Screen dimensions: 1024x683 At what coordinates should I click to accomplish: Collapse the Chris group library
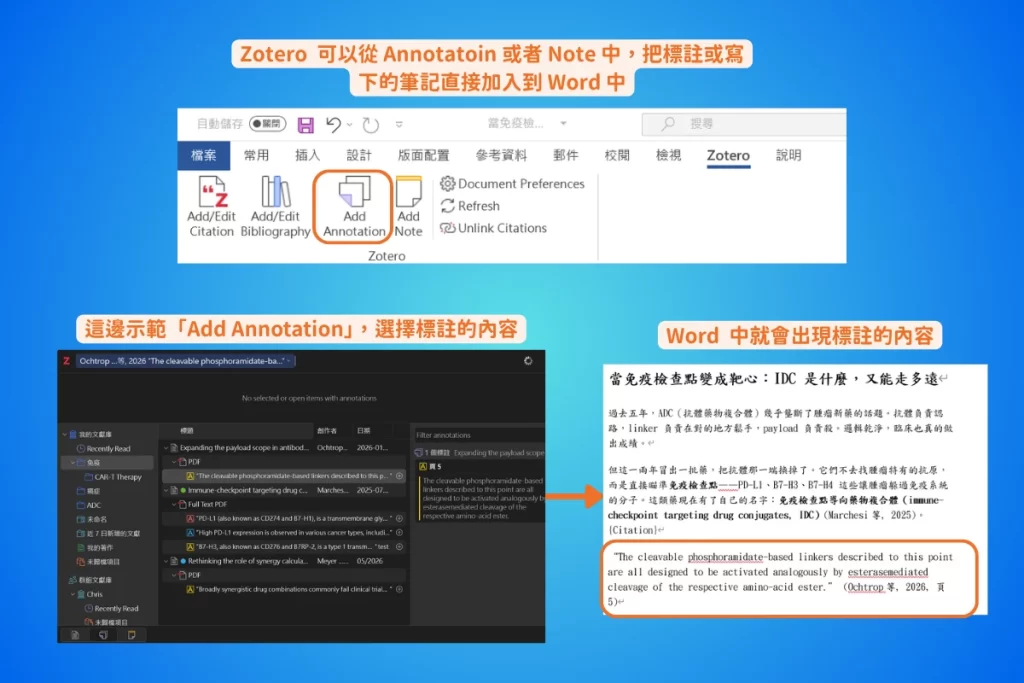point(73,594)
